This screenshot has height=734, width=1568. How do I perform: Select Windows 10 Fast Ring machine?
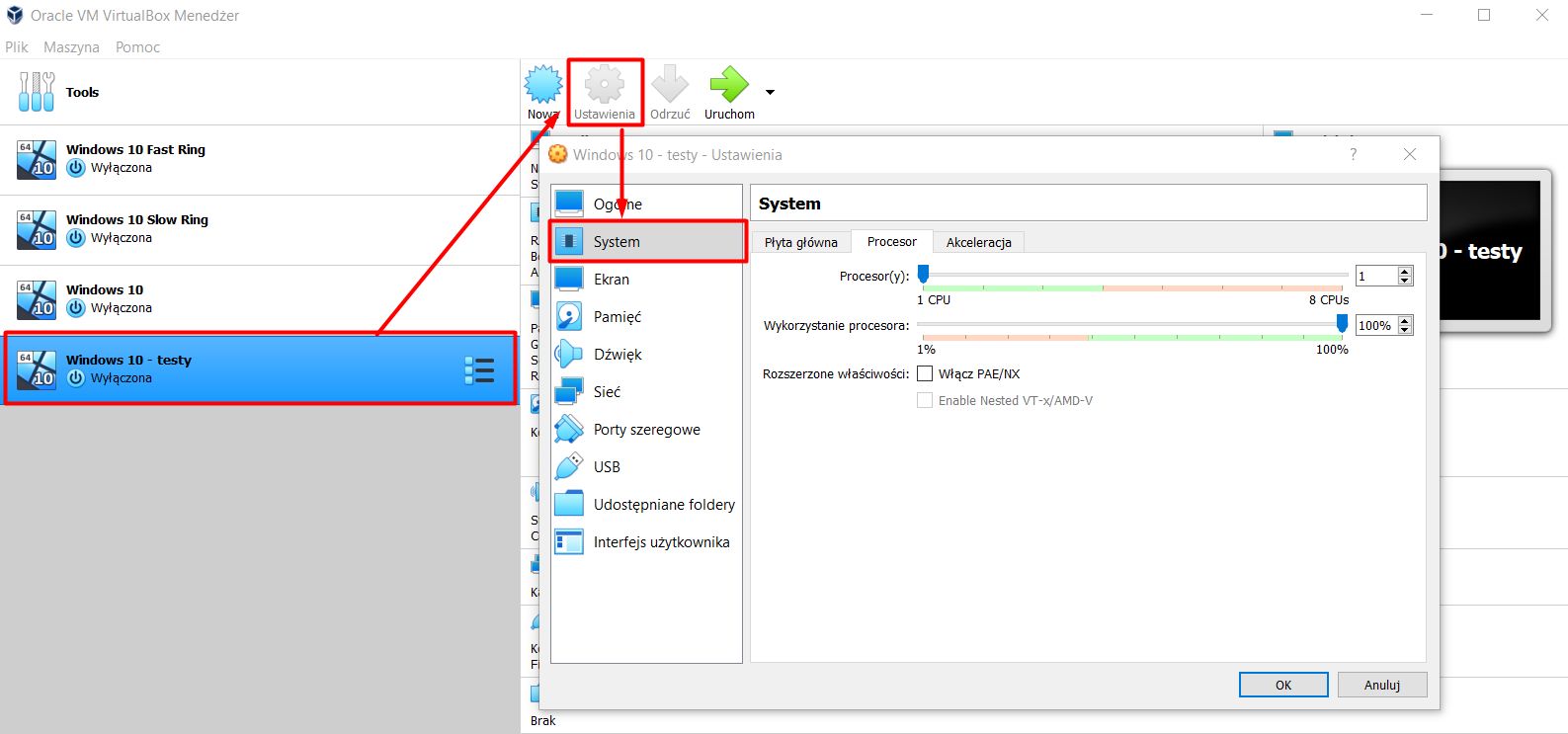pyautogui.click(x=260, y=159)
